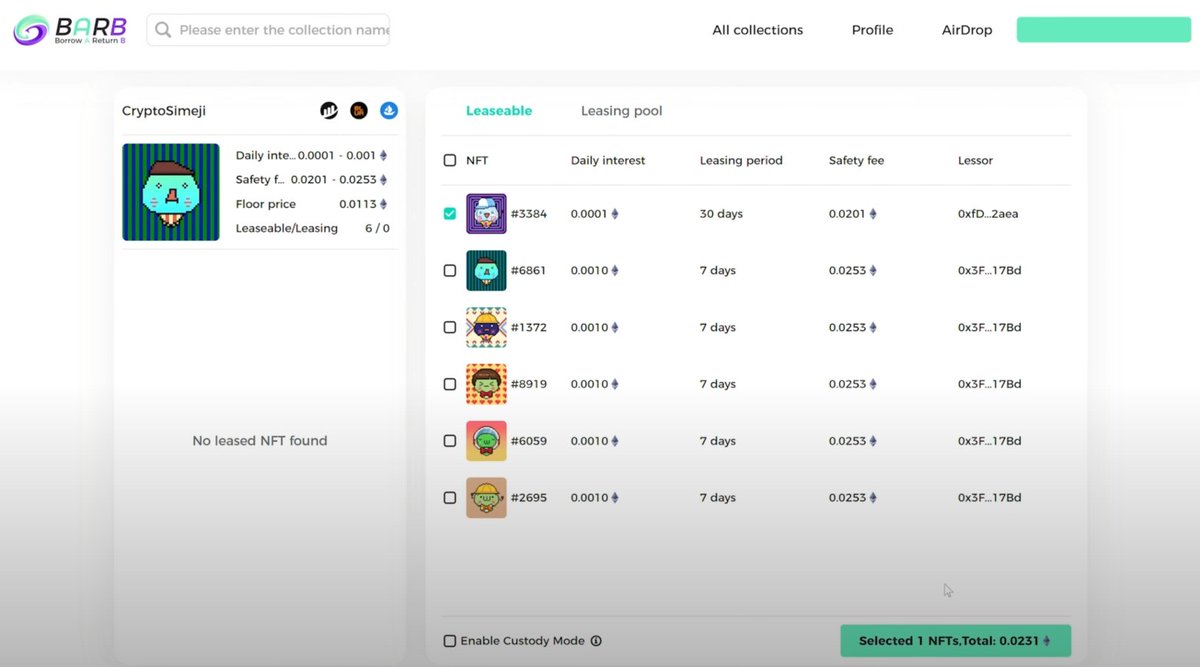Click the Selected 1 NFTs Total button

(955, 641)
